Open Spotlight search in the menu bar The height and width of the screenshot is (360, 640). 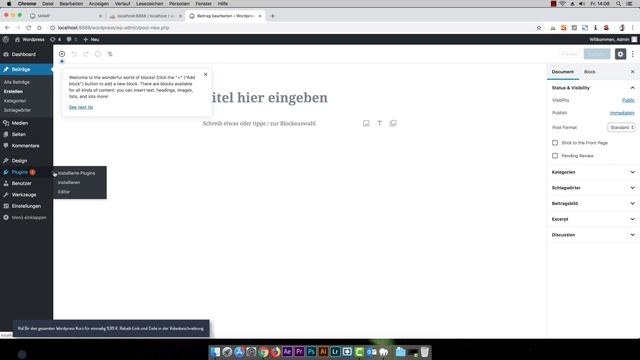[x=618, y=4]
